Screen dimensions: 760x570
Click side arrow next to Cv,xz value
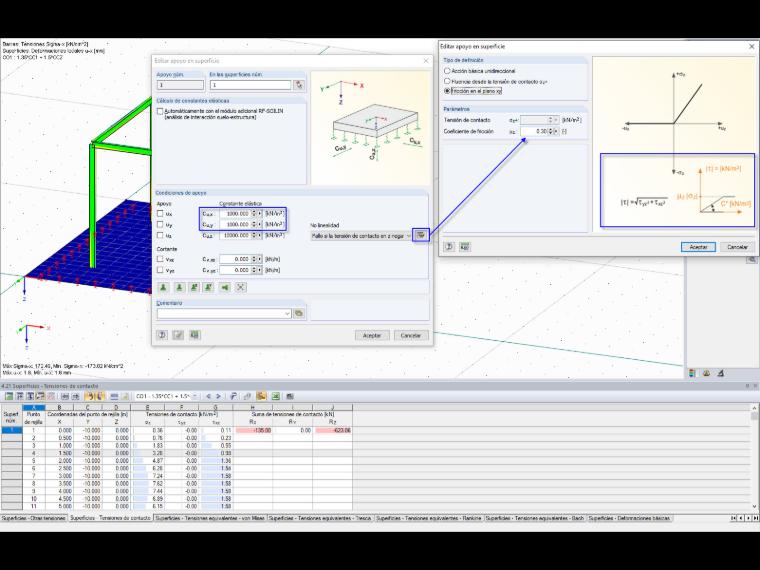pos(260,259)
